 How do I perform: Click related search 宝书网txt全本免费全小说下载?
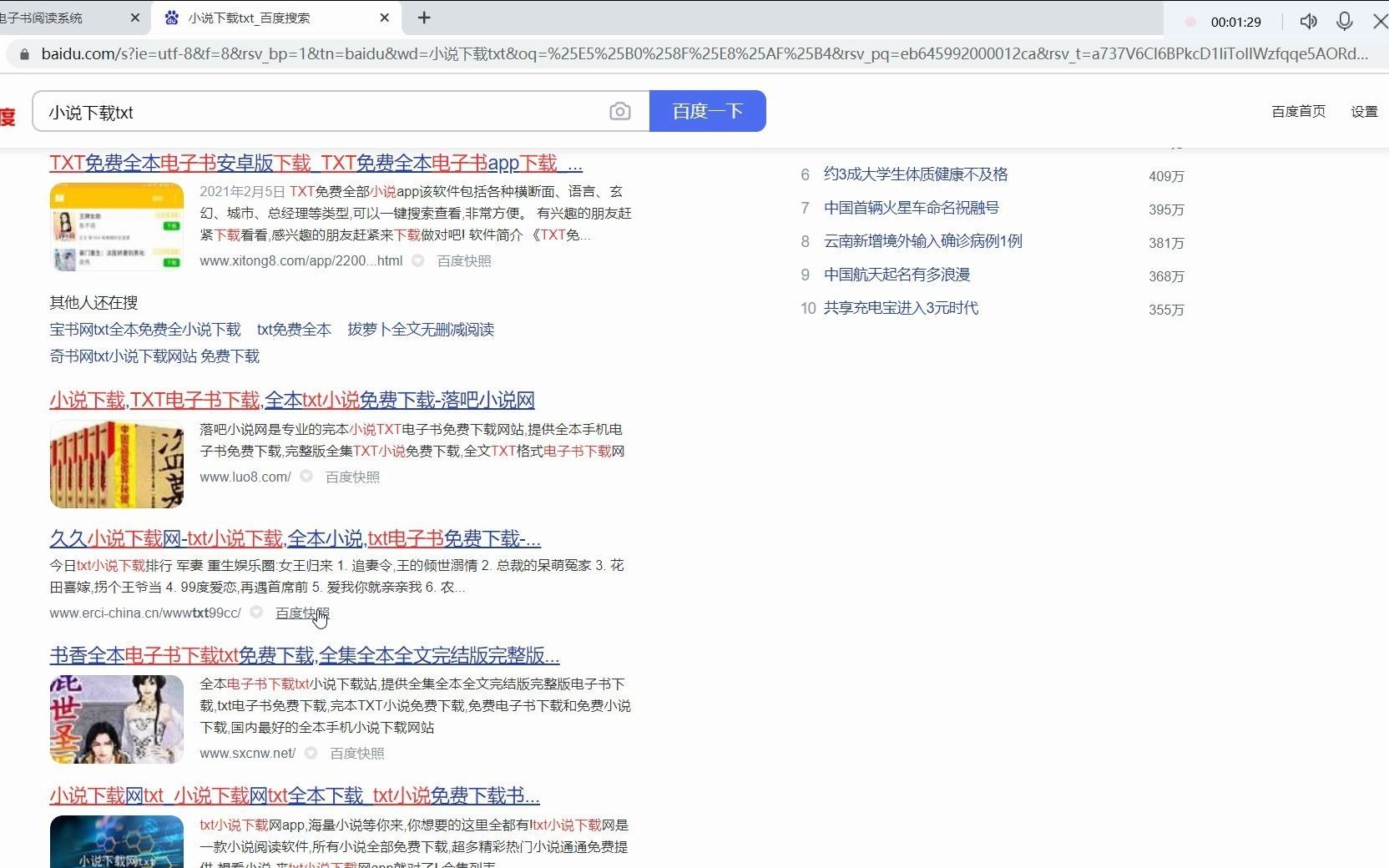pyautogui.click(x=145, y=330)
